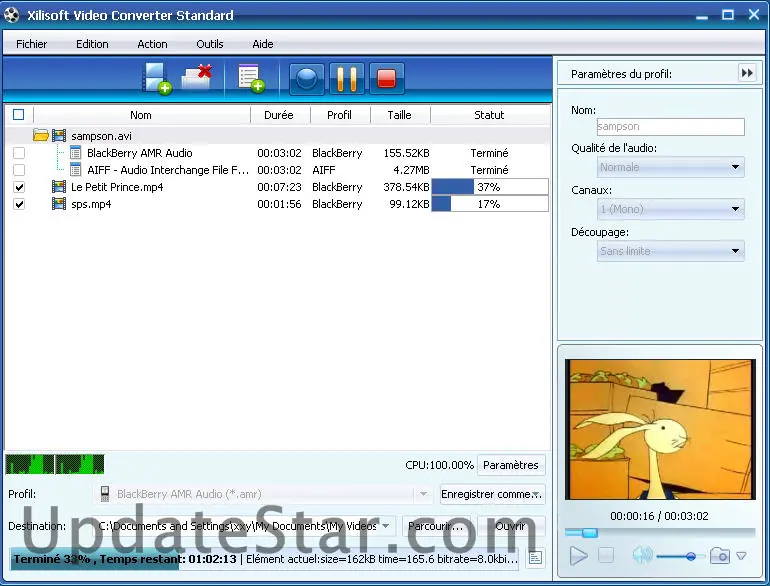
Task: Click the add profile toolbar icon
Action: [249, 78]
